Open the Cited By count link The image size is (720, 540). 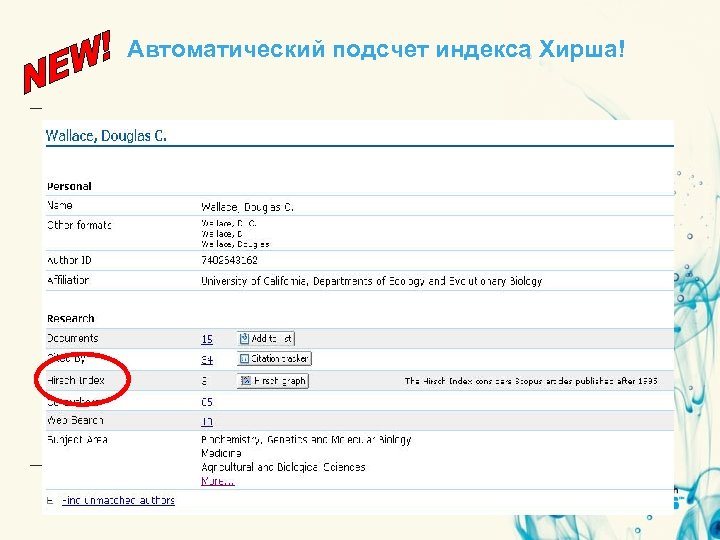[x=207, y=360]
